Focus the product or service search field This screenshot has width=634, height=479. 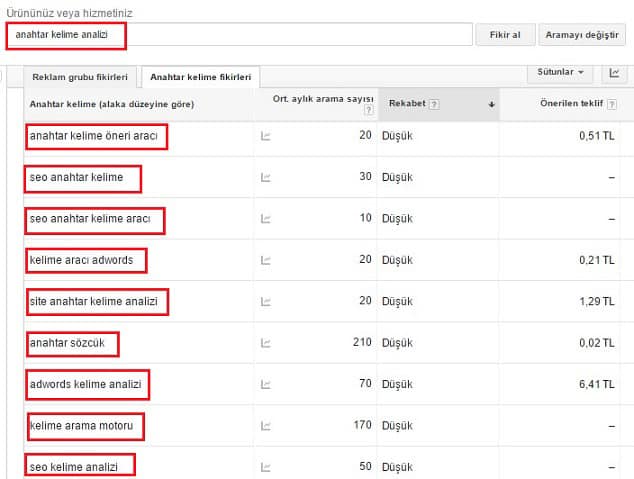coord(239,35)
